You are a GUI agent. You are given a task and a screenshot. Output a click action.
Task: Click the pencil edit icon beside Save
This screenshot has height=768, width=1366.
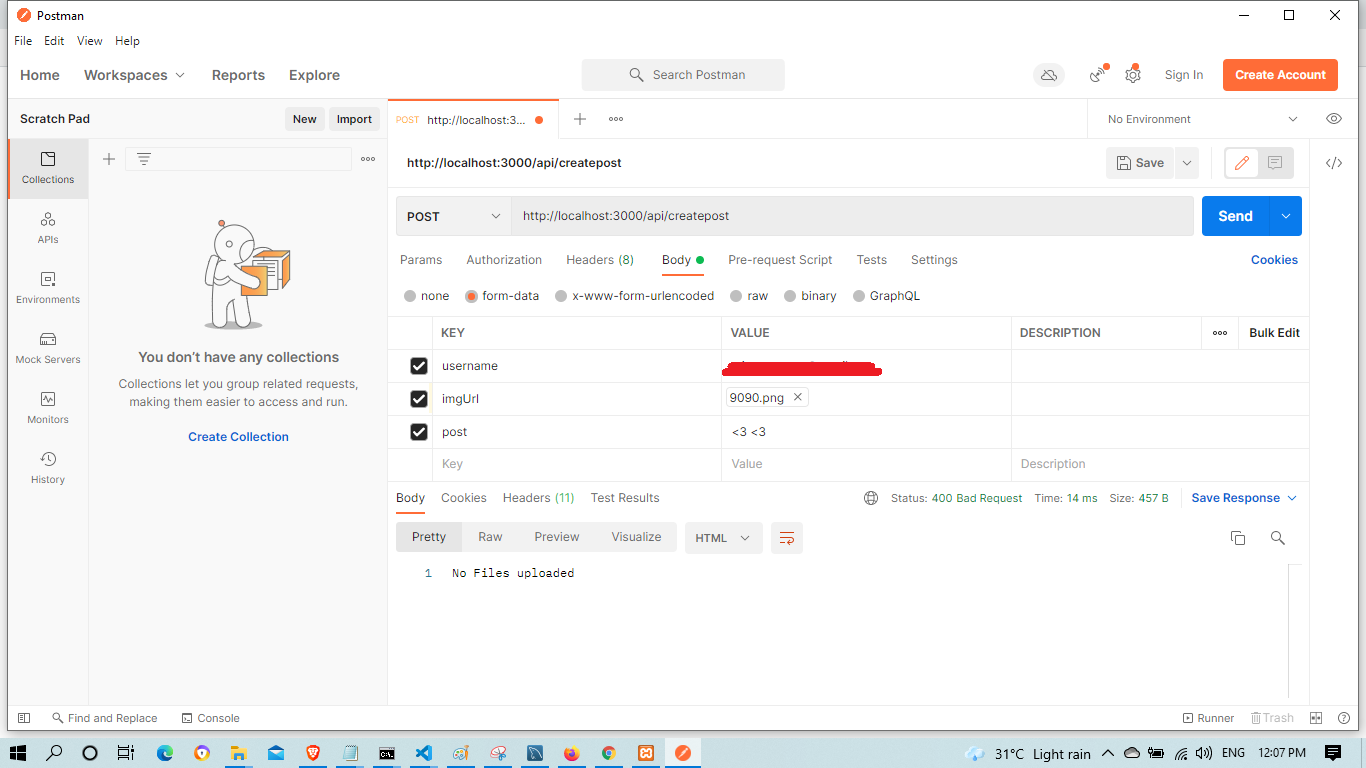1242,163
